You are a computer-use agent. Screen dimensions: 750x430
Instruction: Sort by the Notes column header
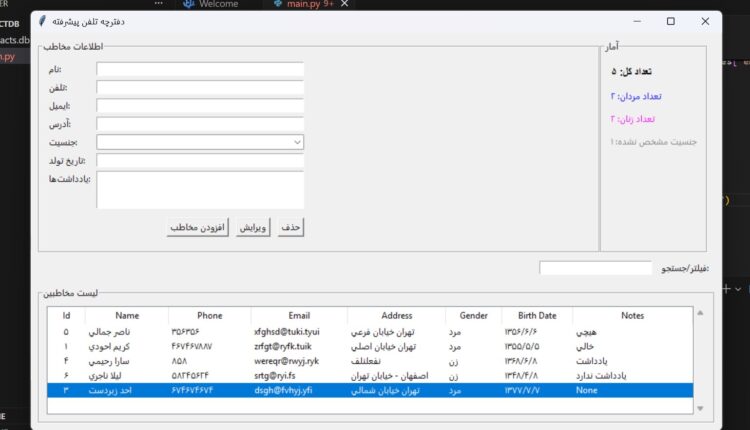click(632, 316)
